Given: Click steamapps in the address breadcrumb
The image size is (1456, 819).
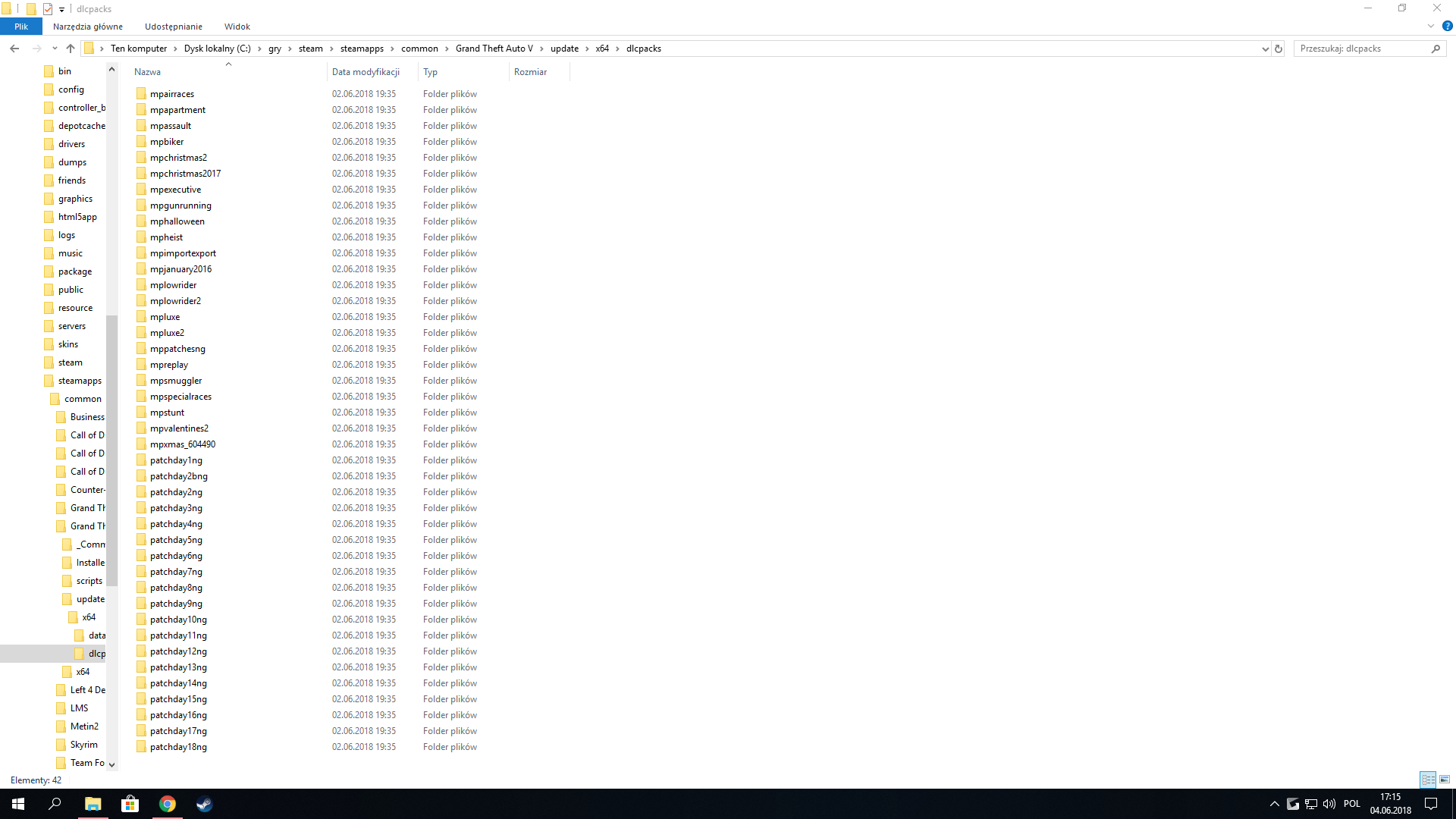Looking at the screenshot, I should point(362,49).
